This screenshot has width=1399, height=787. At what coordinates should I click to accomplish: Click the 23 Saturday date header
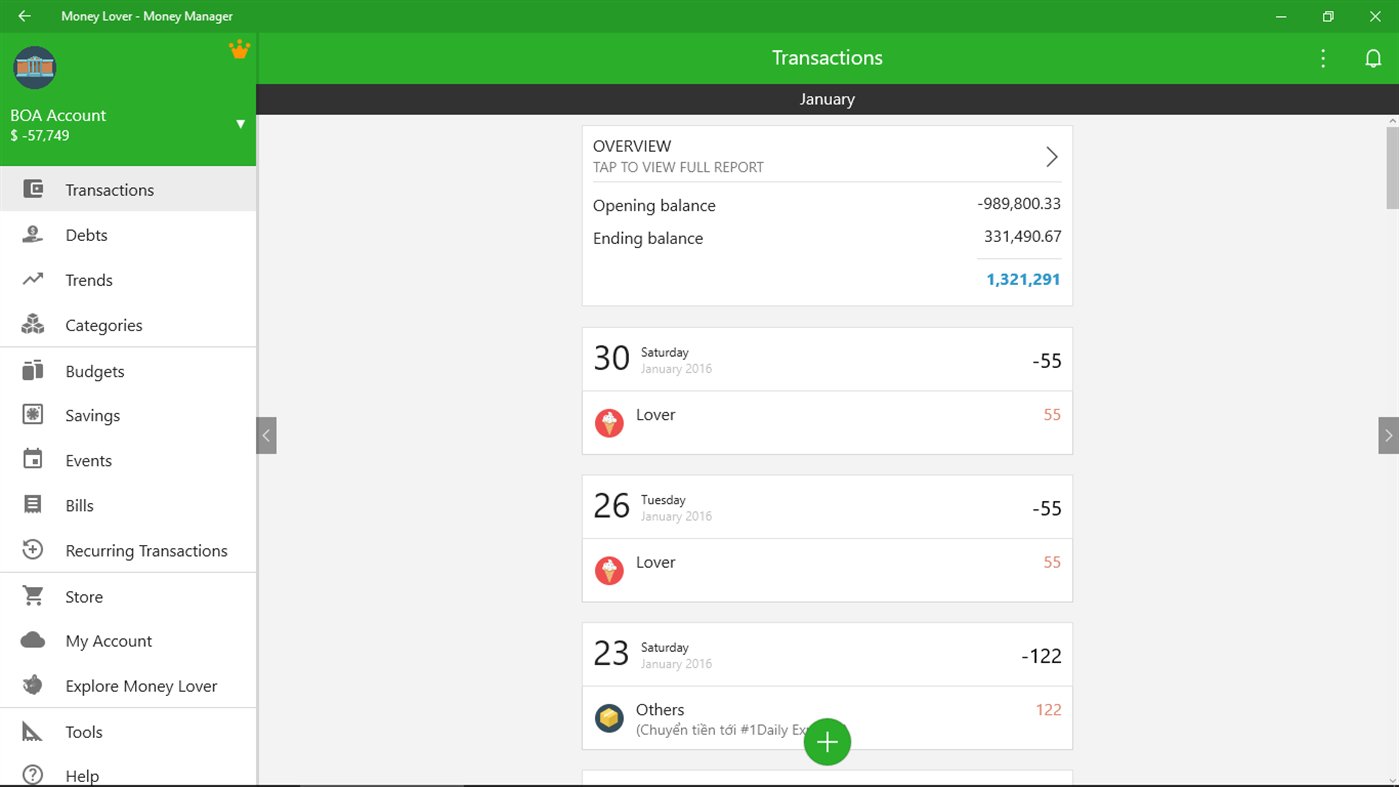[x=827, y=655]
